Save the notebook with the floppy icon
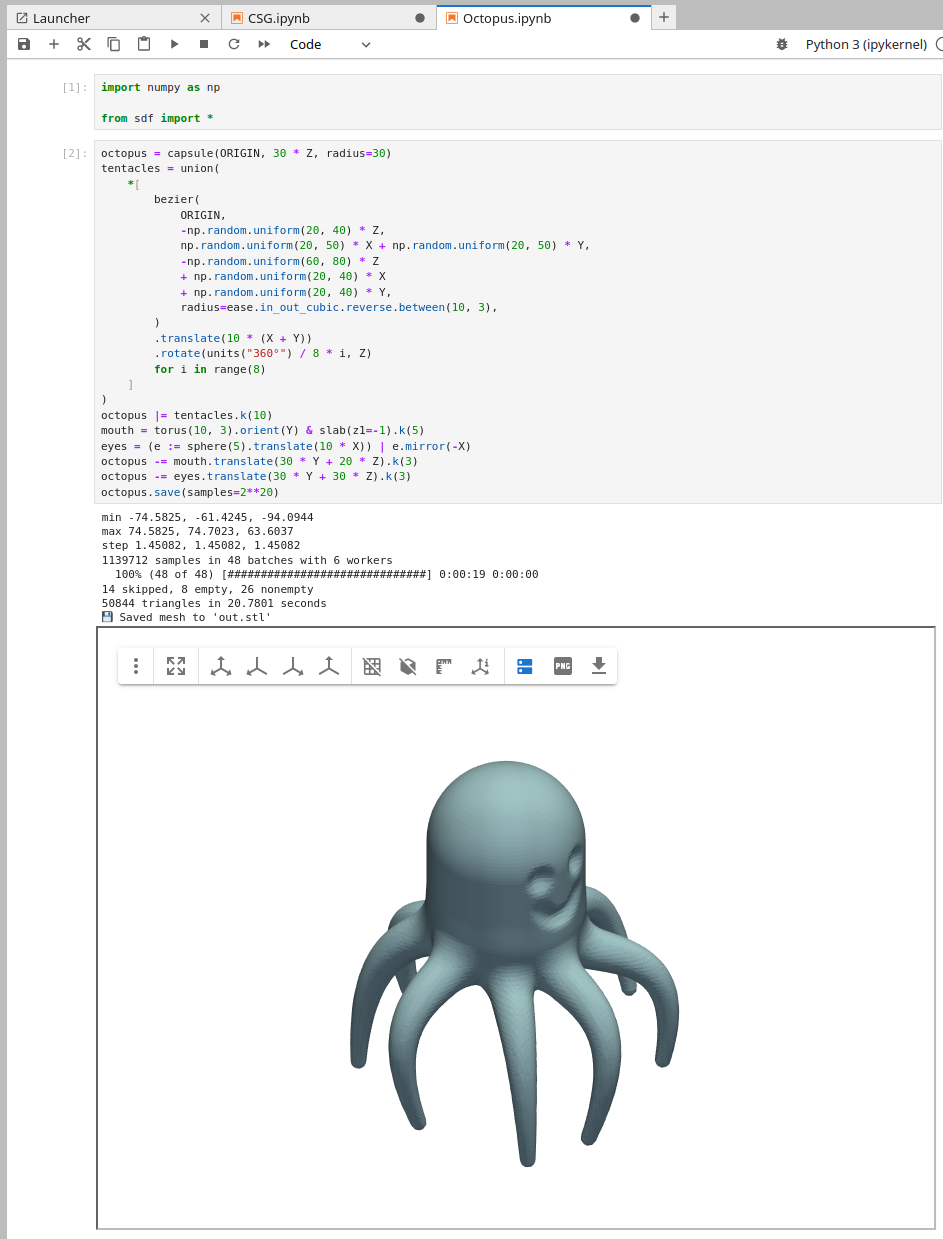The width and height of the screenshot is (943, 1239). pos(24,44)
